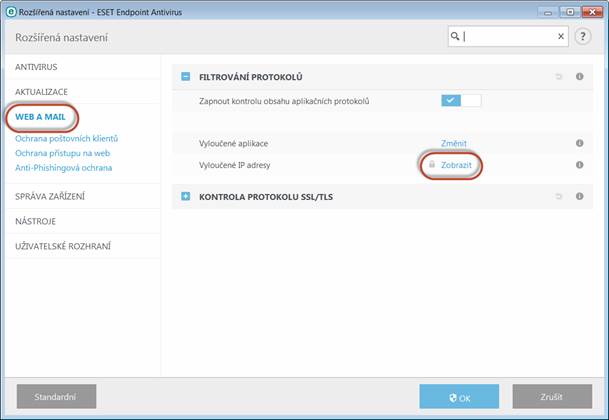Focus the search input field
The image size is (609, 420).
[x=509, y=36]
